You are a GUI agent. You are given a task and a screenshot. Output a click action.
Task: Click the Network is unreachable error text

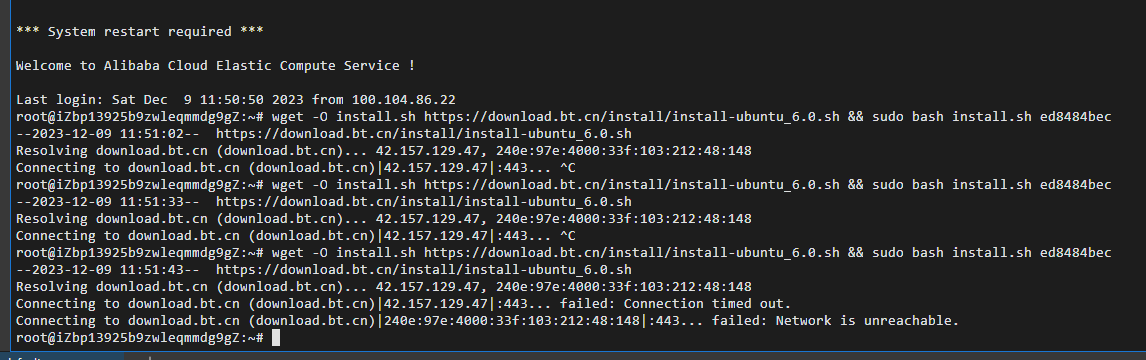tap(866, 321)
